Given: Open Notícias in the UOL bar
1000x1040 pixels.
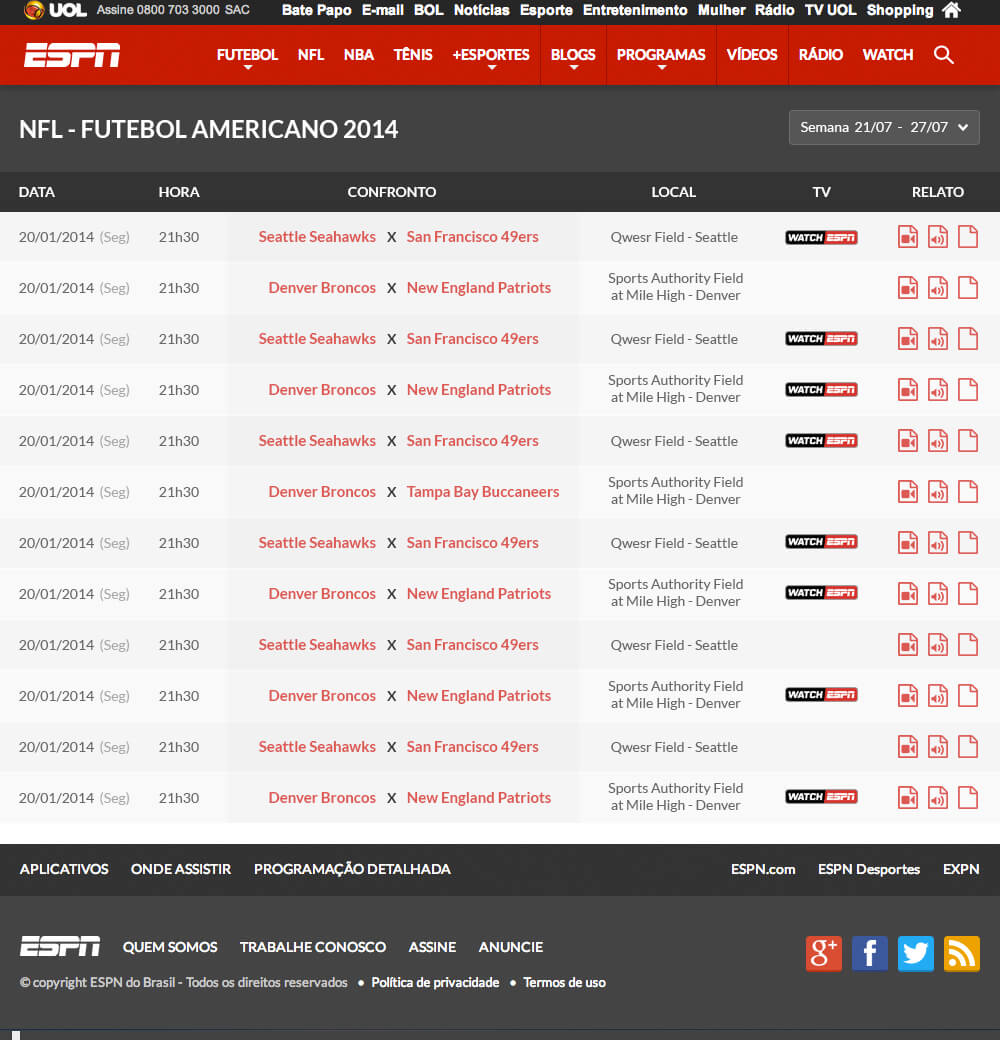Looking at the screenshot, I should tap(481, 10).
